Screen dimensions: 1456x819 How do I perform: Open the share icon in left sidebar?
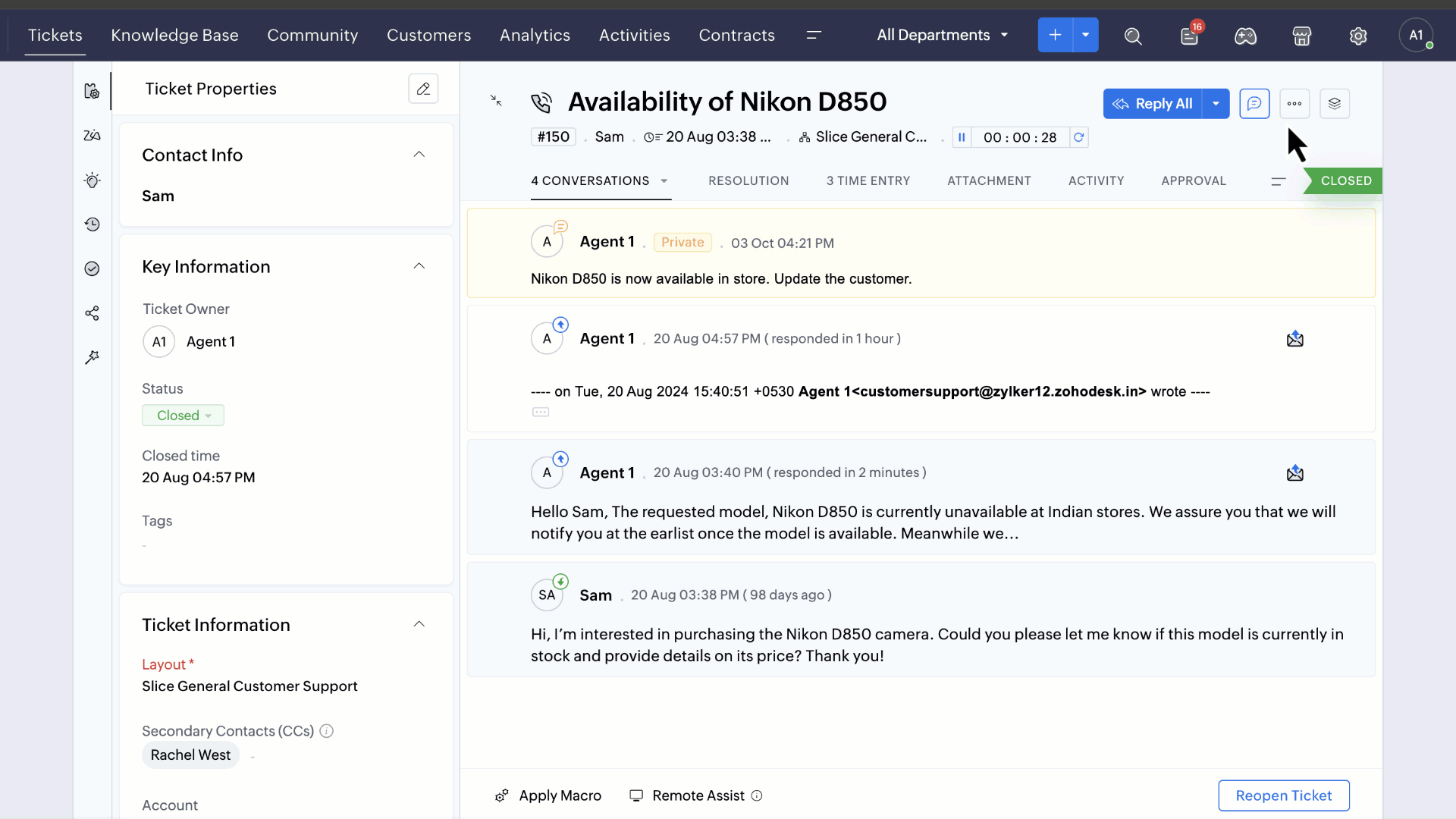click(92, 313)
